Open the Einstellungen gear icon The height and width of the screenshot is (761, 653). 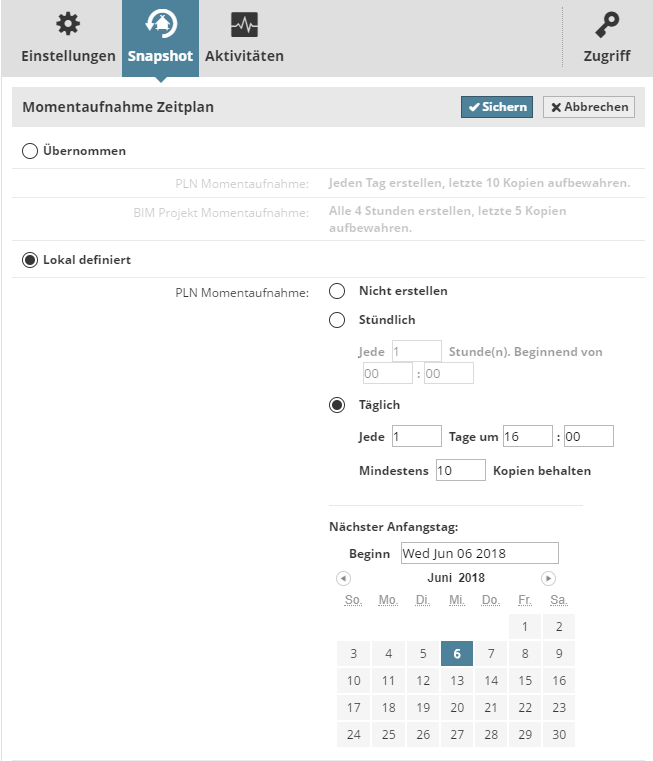coord(67,24)
